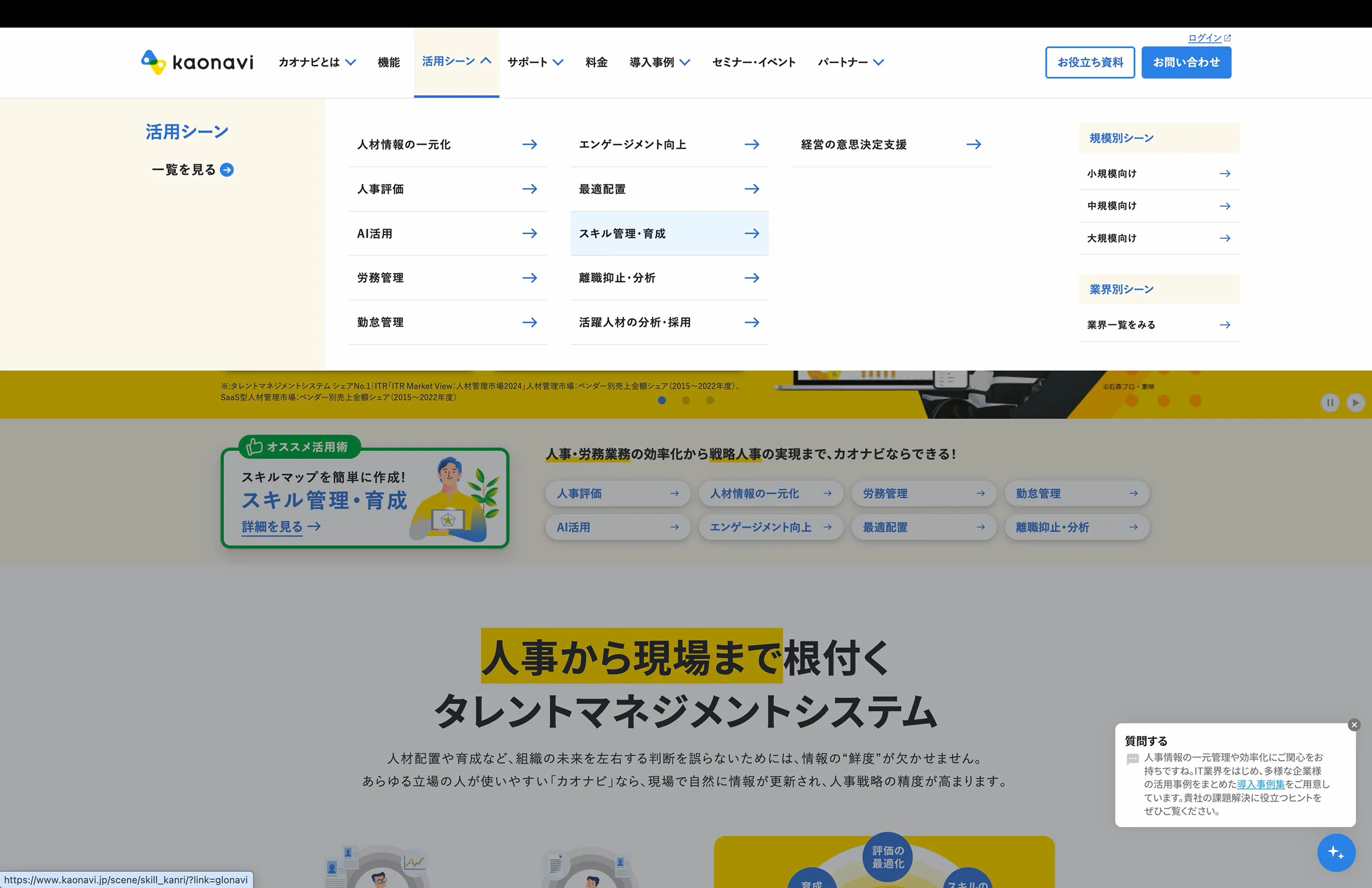Screen dimensions: 1372x888
Task: Click the arrow for 労務管理 menu row
Action: pyautogui.click(x=530, y=277)
